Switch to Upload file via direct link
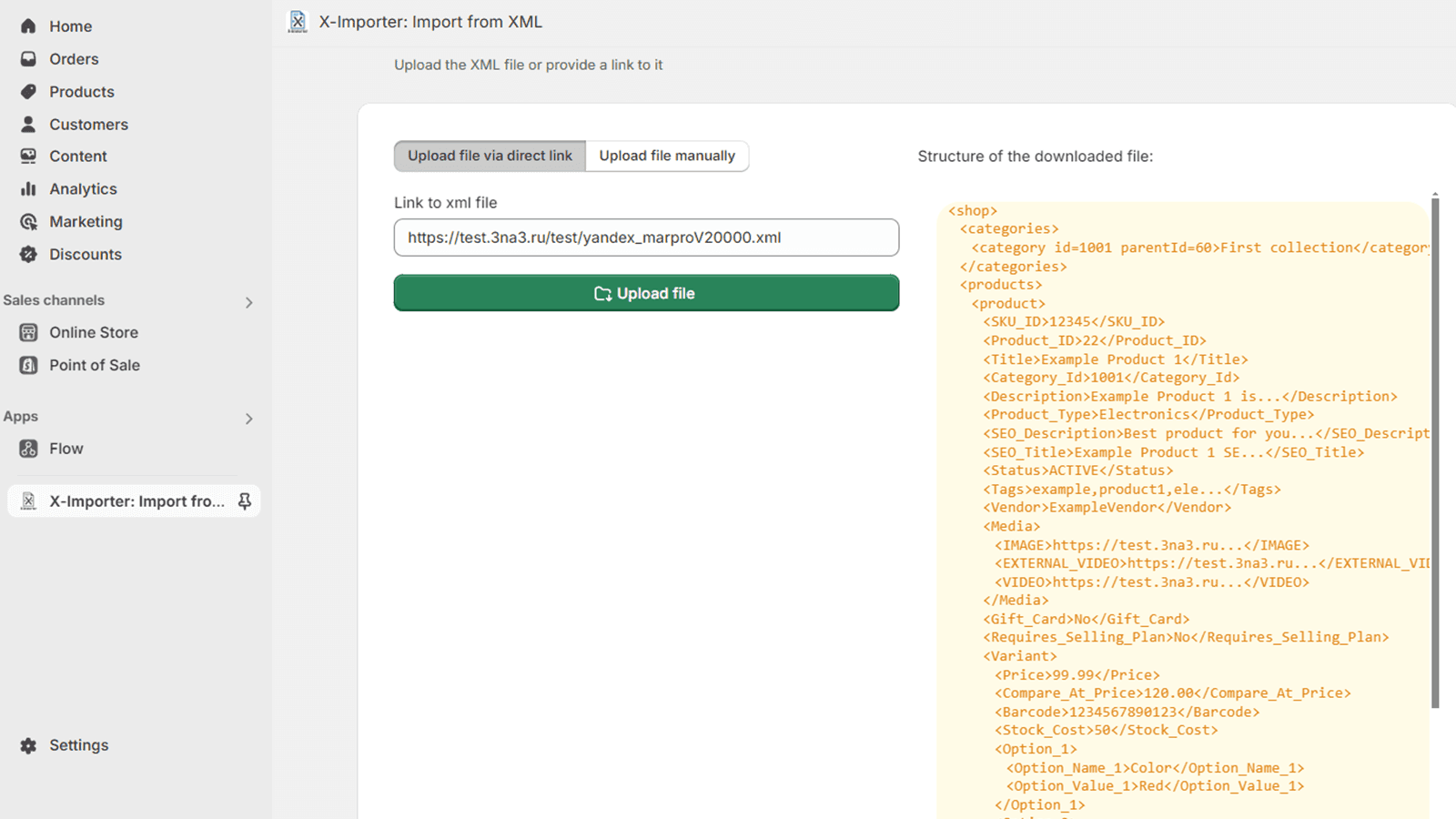1456x819 pixels. tap(490, 156)
